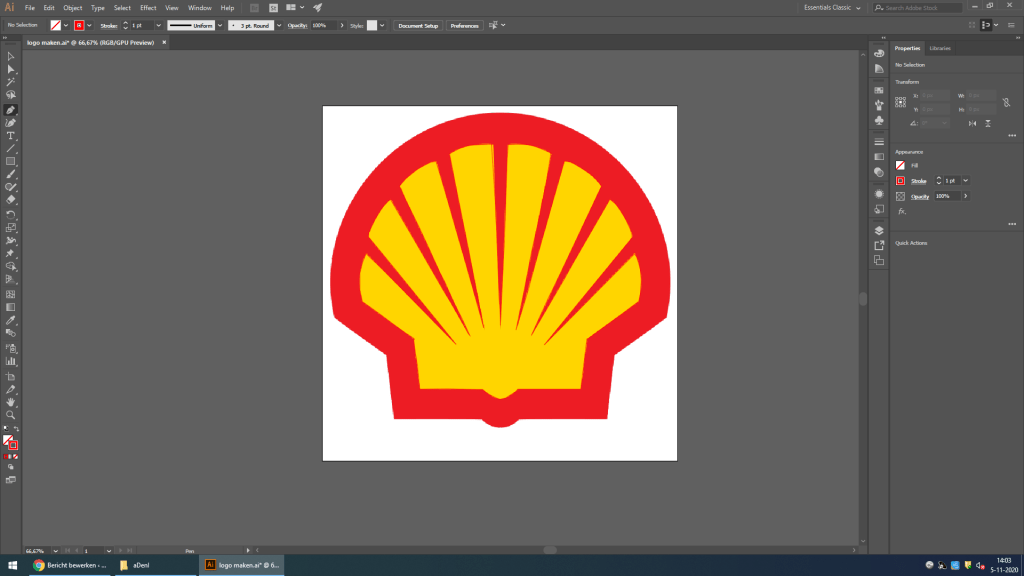Click the Preferences button

click(464, 25)
